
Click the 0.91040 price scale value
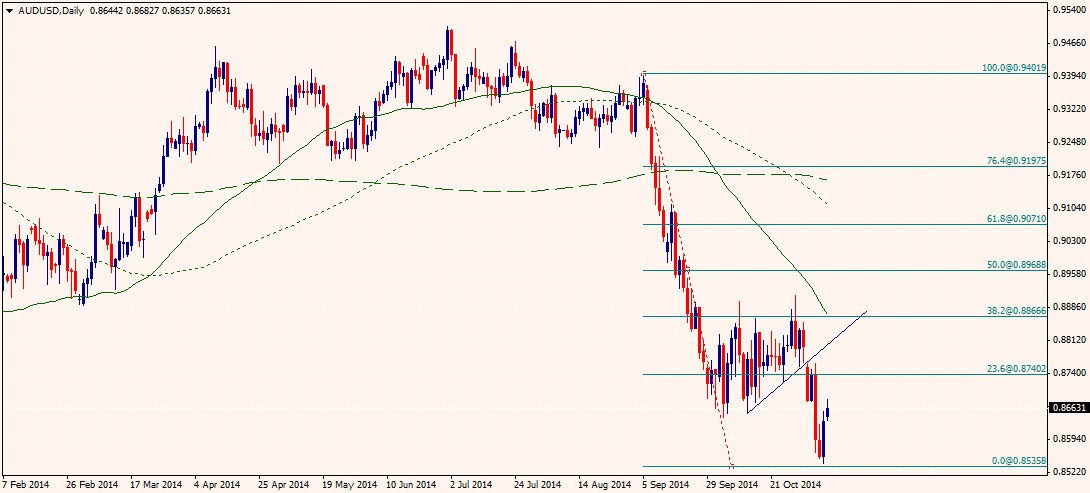click(x=1068, y=208)
